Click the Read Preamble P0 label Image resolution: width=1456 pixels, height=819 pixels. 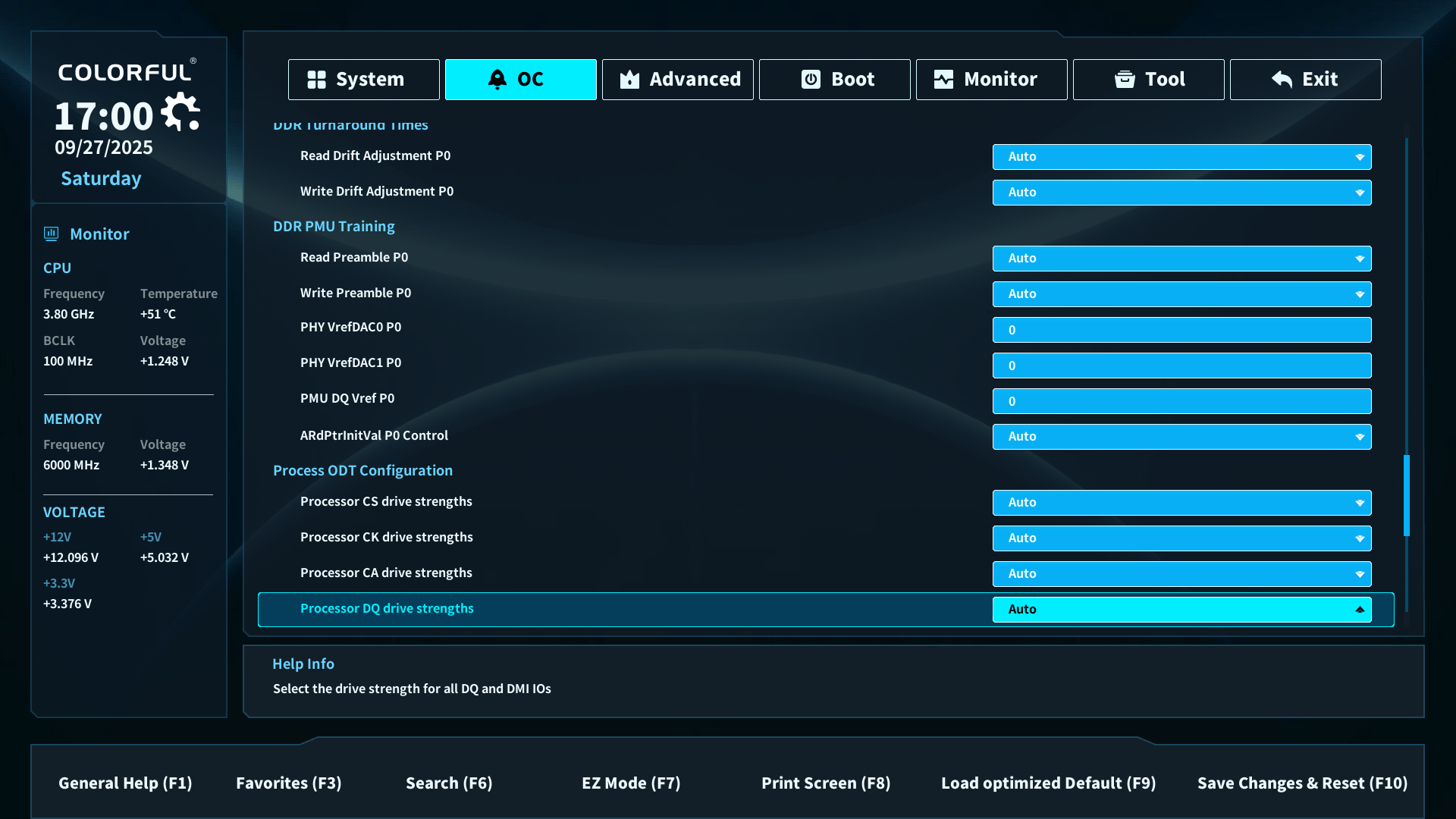354,257
